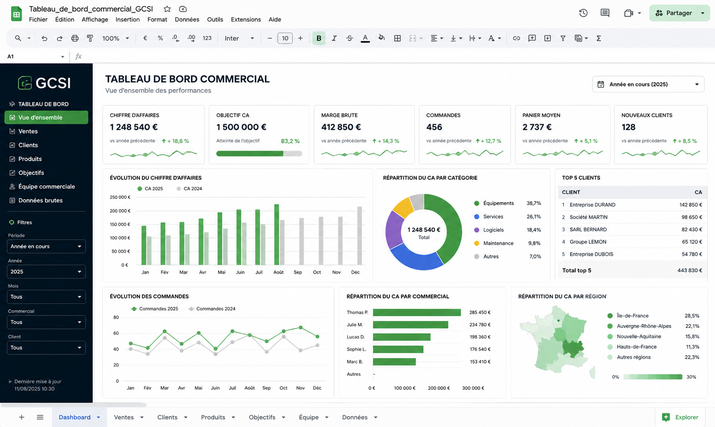Open the borders grid icon
Image resolution: width=715 pixels, height=427 pixels.
pos(397,38)
